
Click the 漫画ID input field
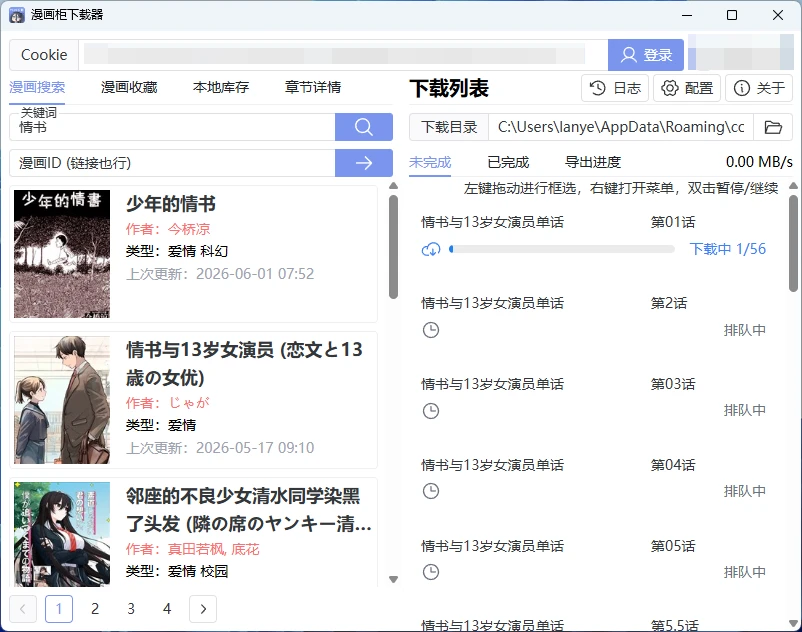(x=172, y=163)
